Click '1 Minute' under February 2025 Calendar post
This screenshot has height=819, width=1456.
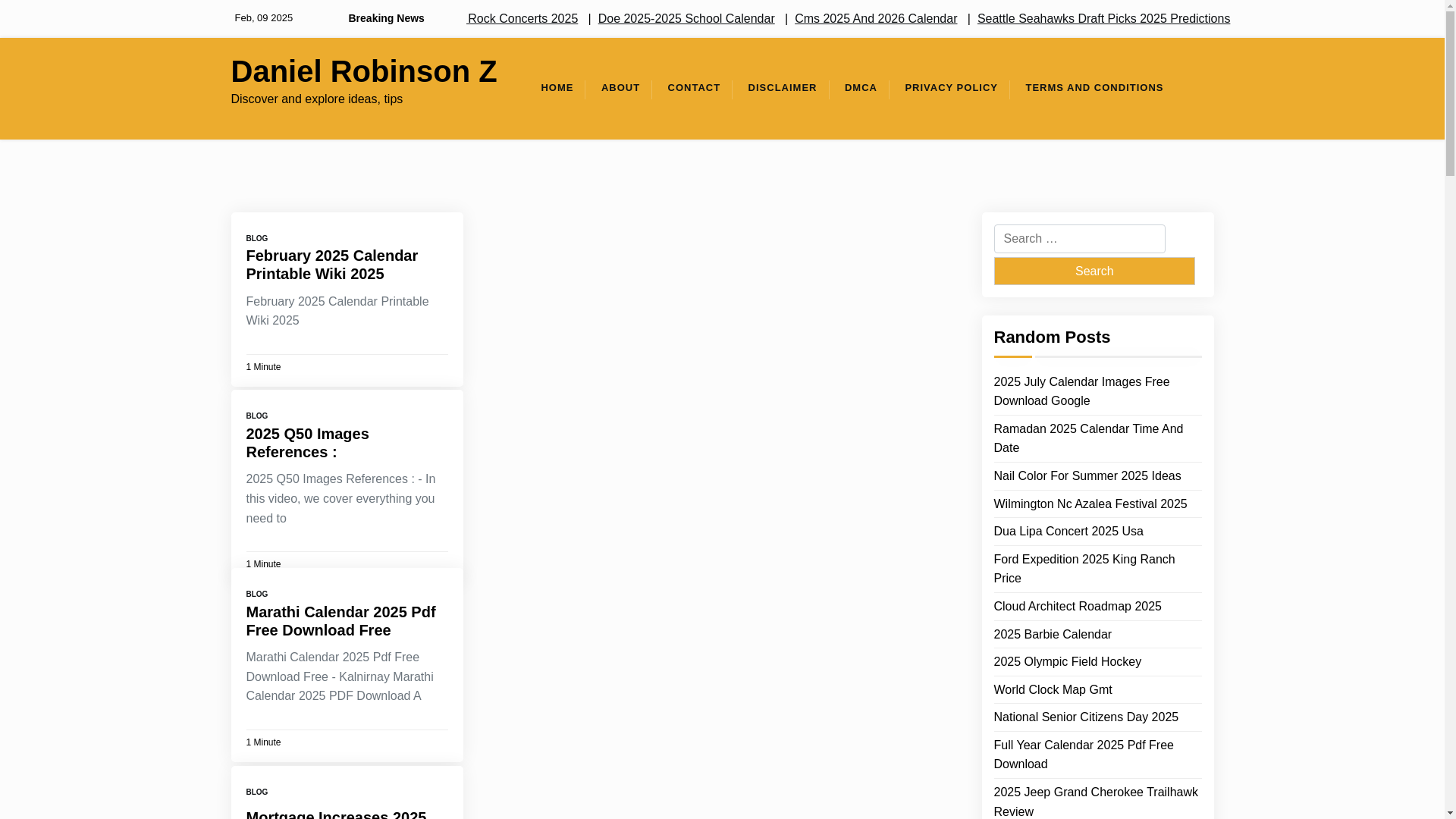263,367
